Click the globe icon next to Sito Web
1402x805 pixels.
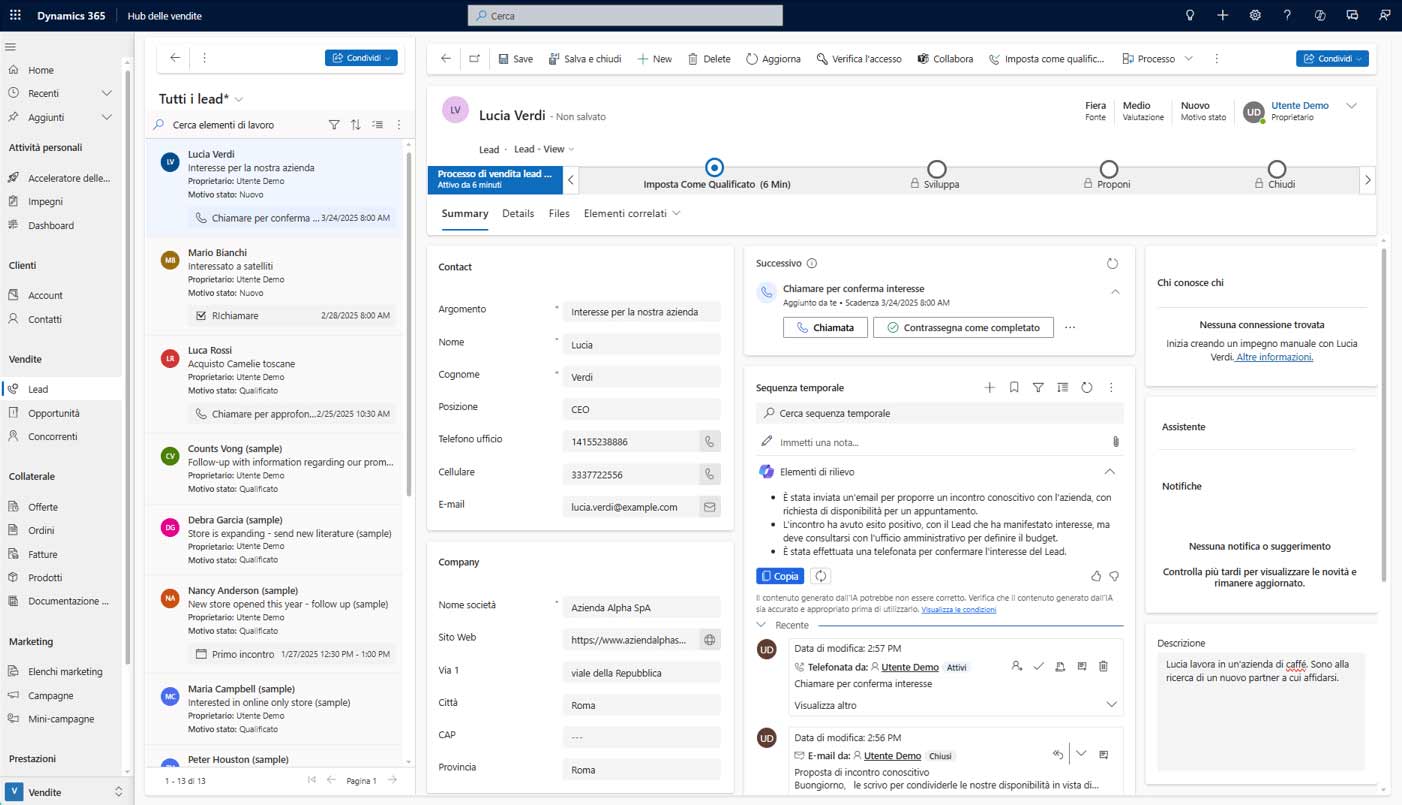(709, 640)
